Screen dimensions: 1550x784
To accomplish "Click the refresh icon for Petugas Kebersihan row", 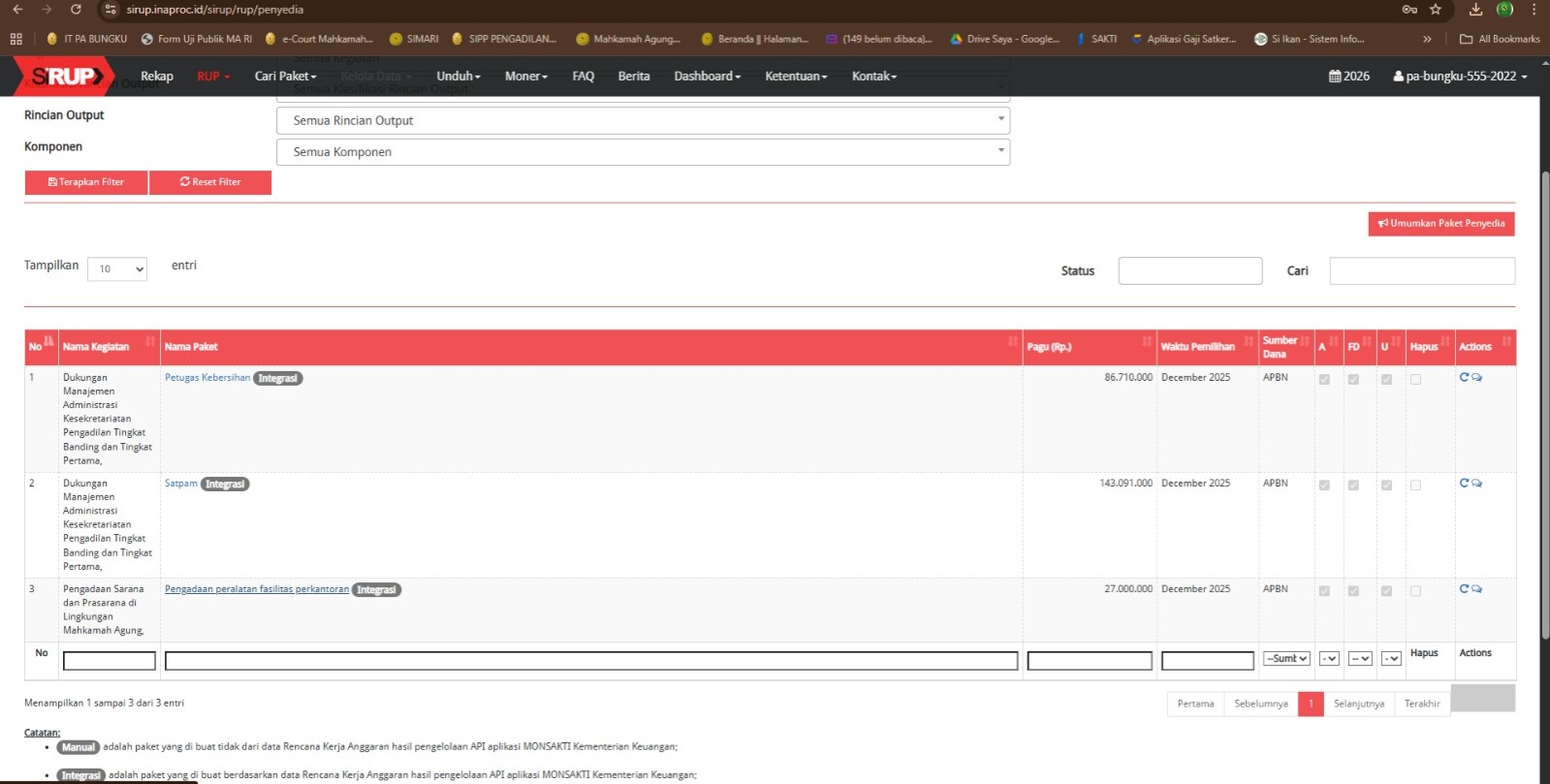I will pyautogui.click(x=1464, y=377).
